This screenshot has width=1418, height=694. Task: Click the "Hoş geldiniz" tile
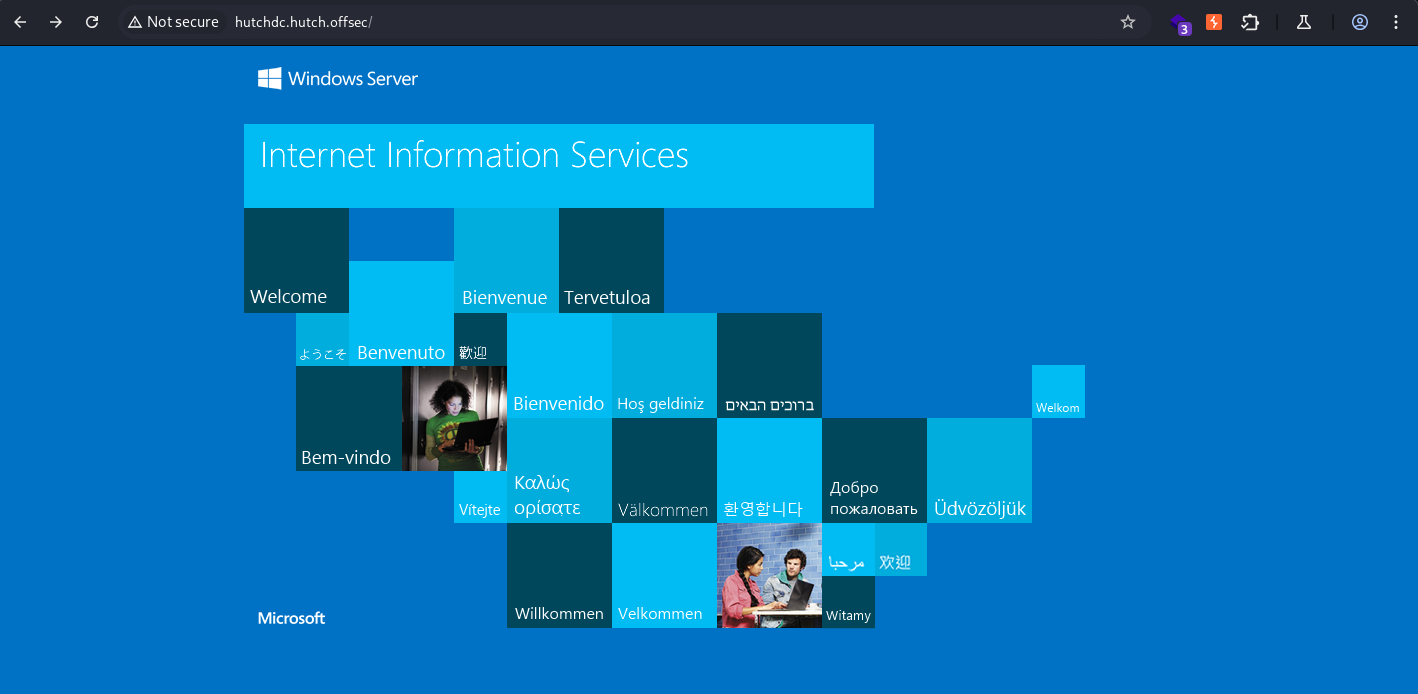click(664, 365)
